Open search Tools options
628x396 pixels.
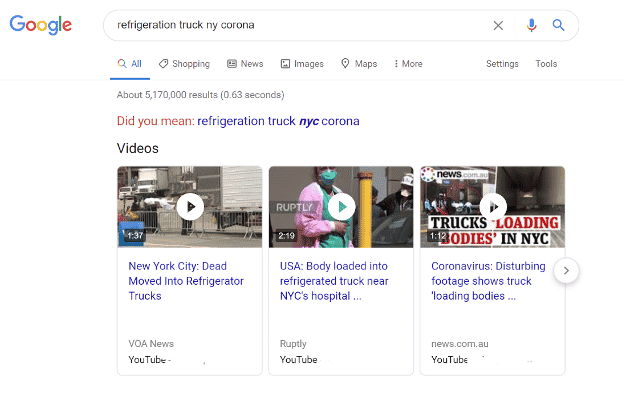click(546, 64)
